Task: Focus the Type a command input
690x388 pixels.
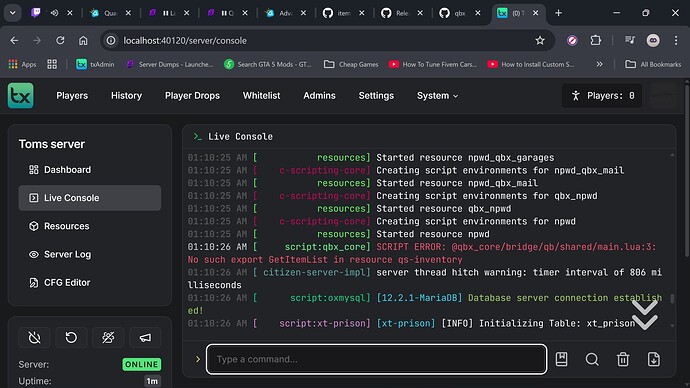Action: point(376,359)
